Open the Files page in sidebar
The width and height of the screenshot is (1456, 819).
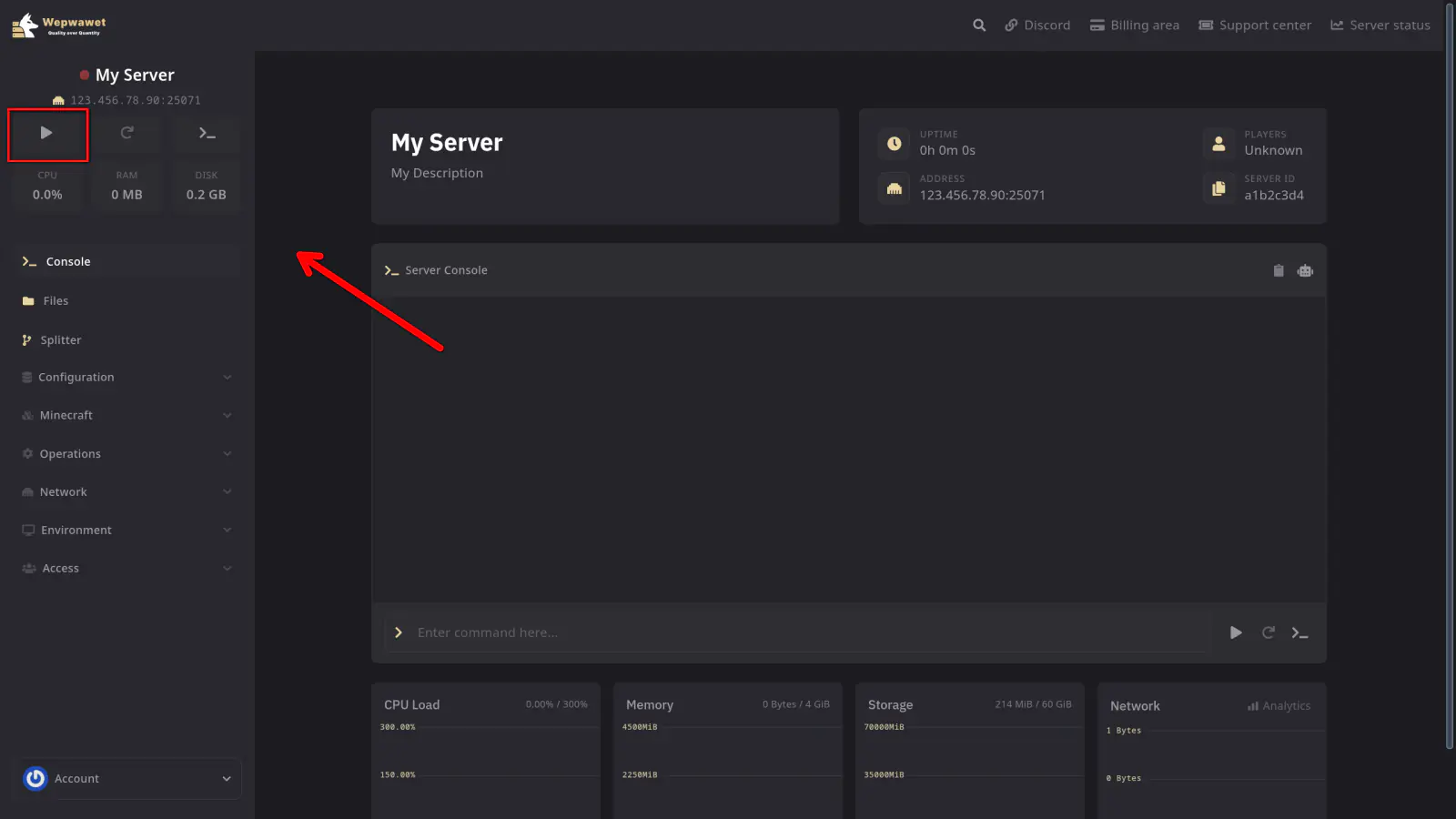[x=56, y=301]
